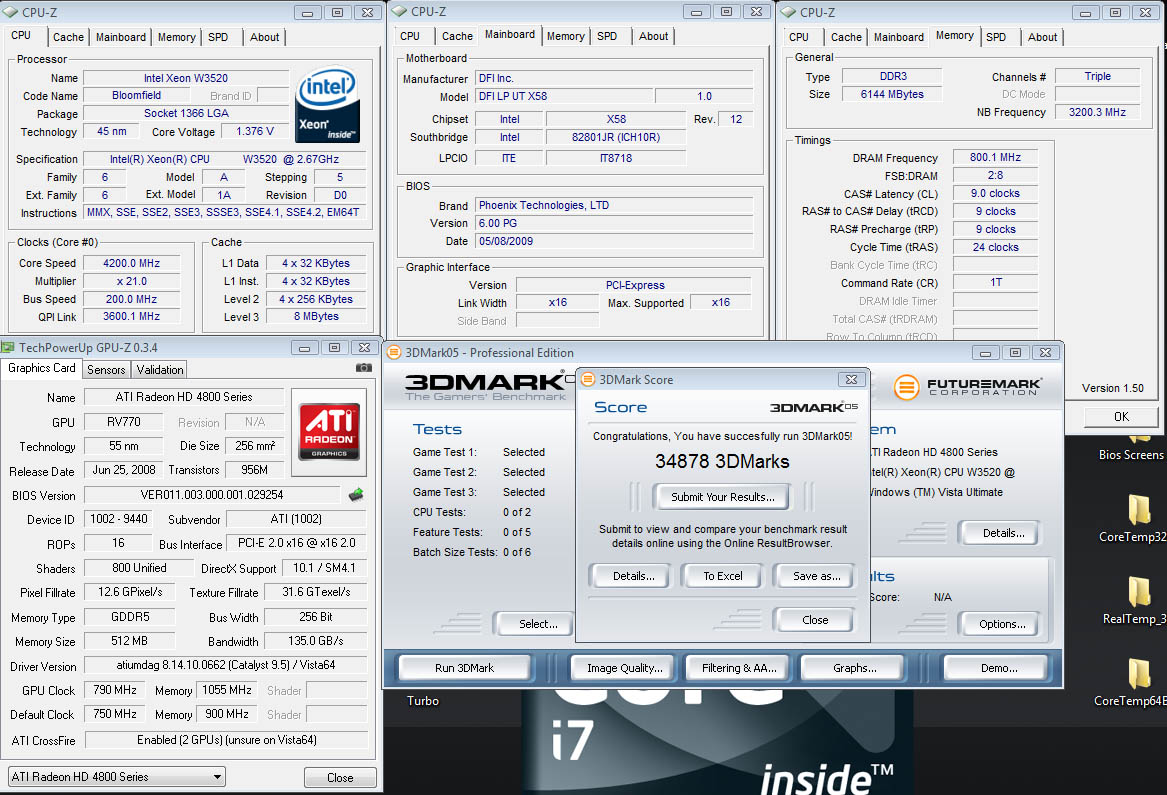Open the GPU selection dropdown in GPU-Z

pyautogui.click(x=117, y=776)
